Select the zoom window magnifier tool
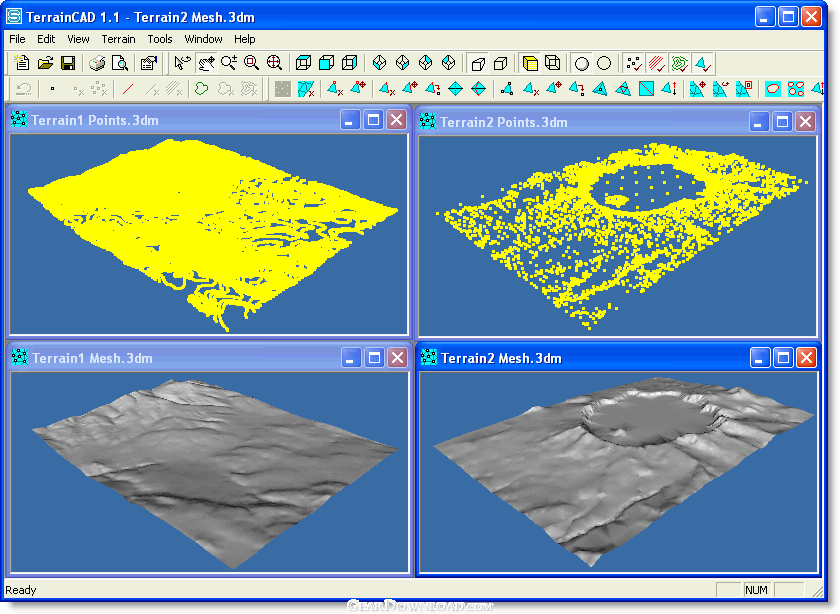This screenshot has height=614, width=840. [x=251, y=63]
